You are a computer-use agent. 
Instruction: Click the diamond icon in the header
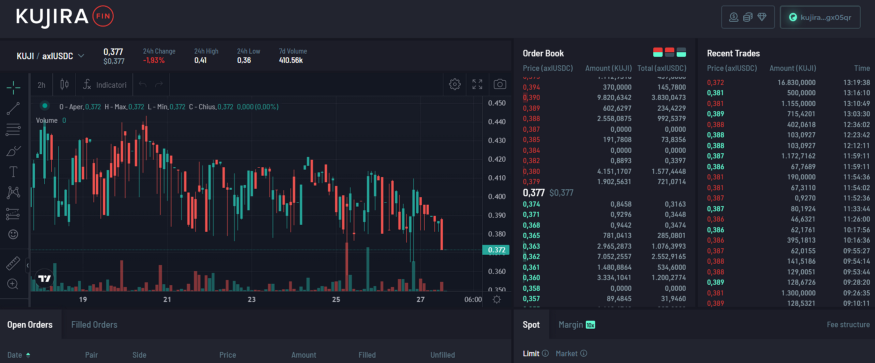point(762,17)
